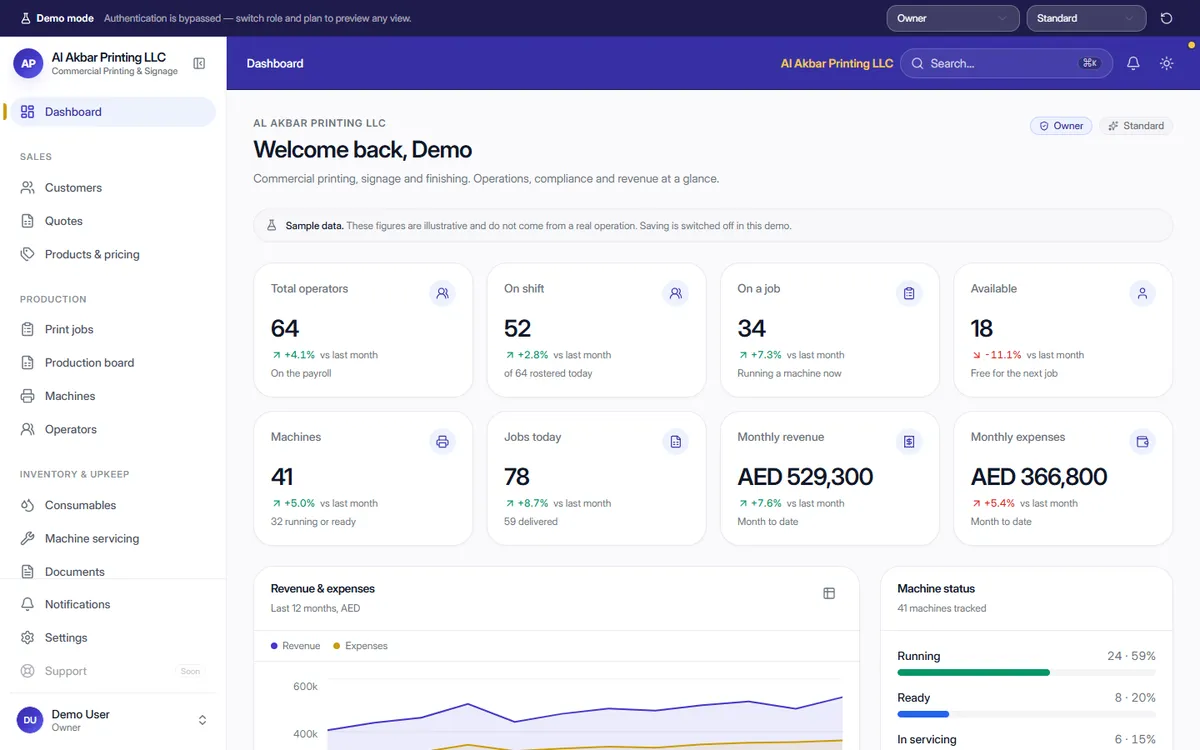1200x750 pixels.
Task: Click the Customers people icon in sidebar
Action: (x=27, y=188)
